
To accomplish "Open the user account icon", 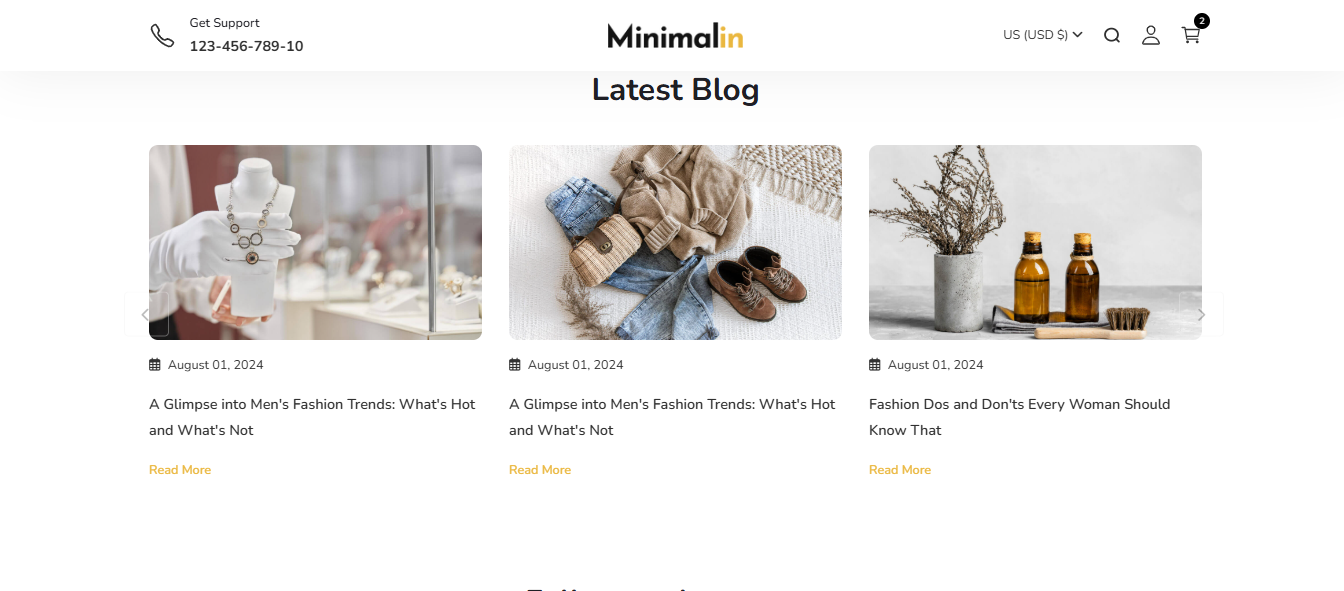I will click(x=1151, y=35).
